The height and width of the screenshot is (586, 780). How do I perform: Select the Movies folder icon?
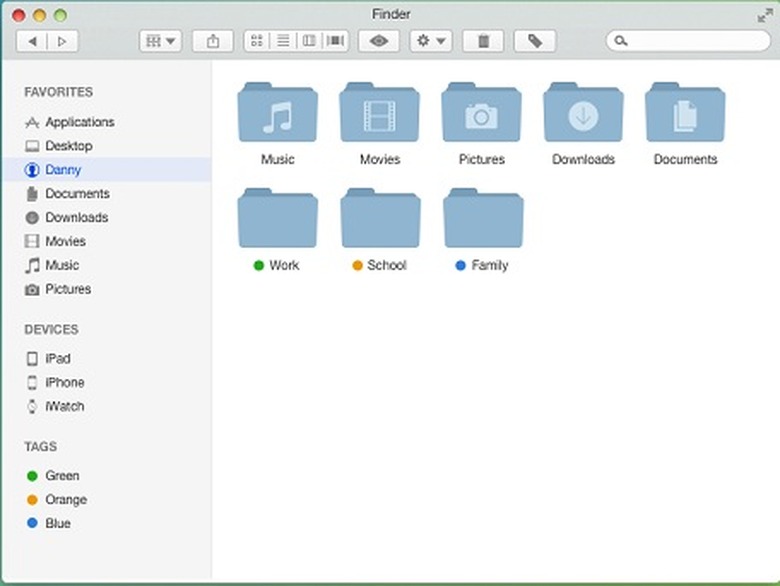coord(380,112)
